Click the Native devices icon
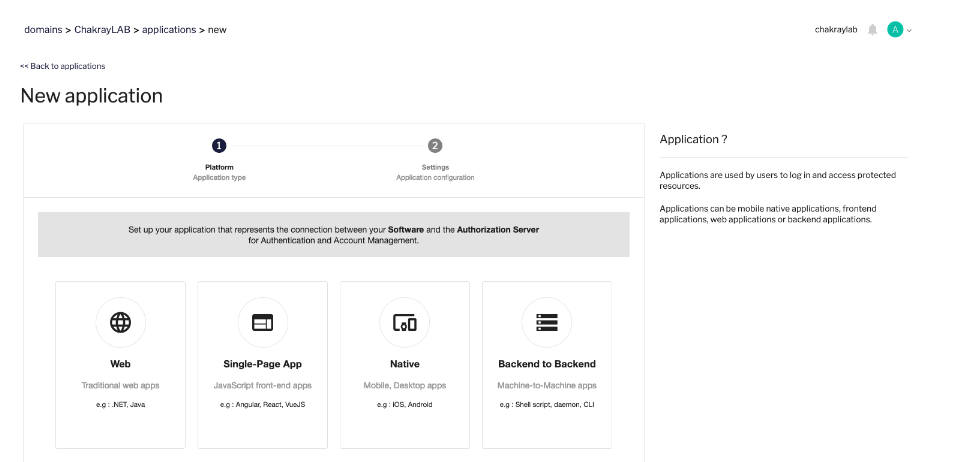957x462 pixels. click(404, 322)
